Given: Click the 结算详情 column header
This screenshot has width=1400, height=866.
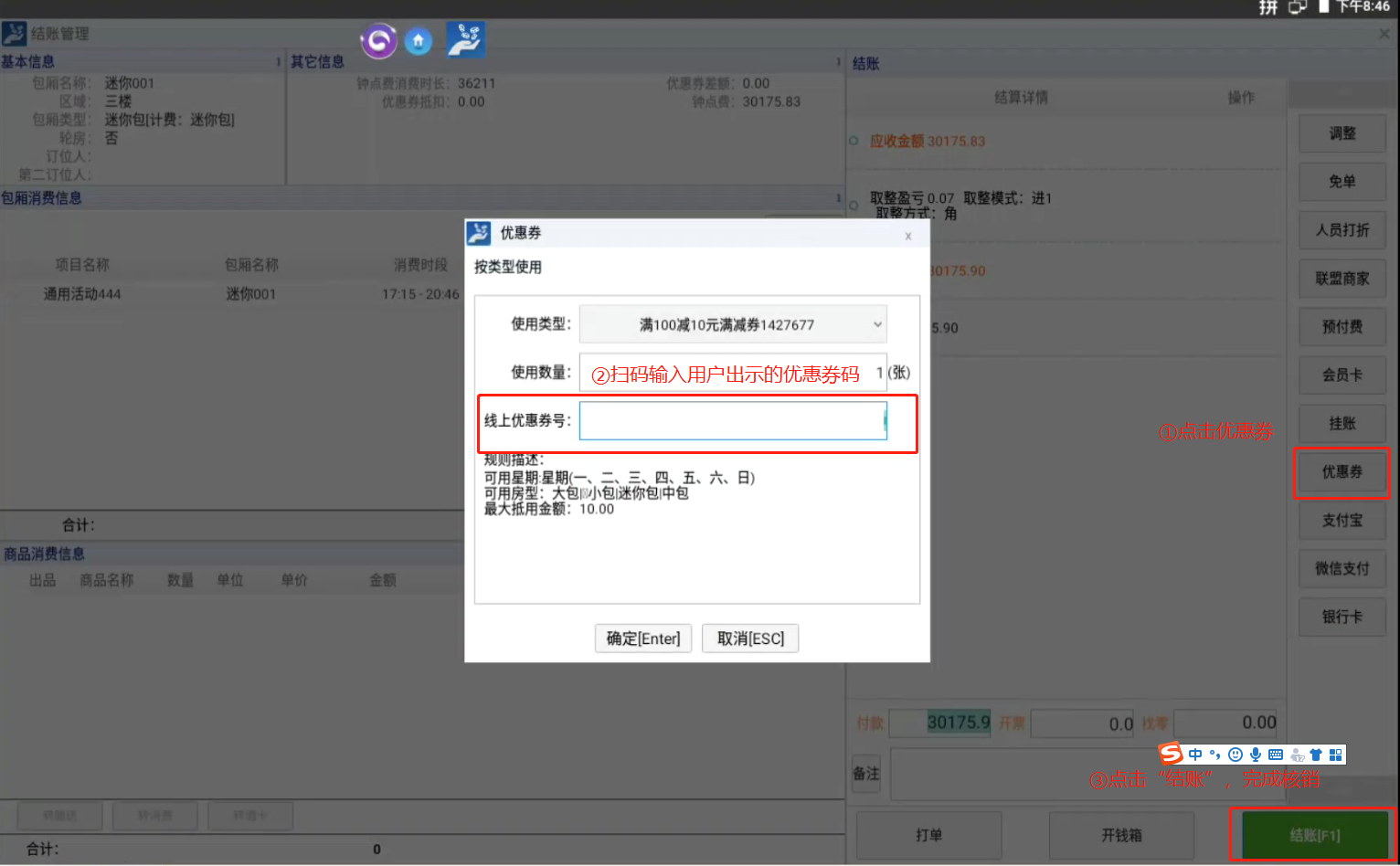Looking at the screenshot, I should (1022, 98).
